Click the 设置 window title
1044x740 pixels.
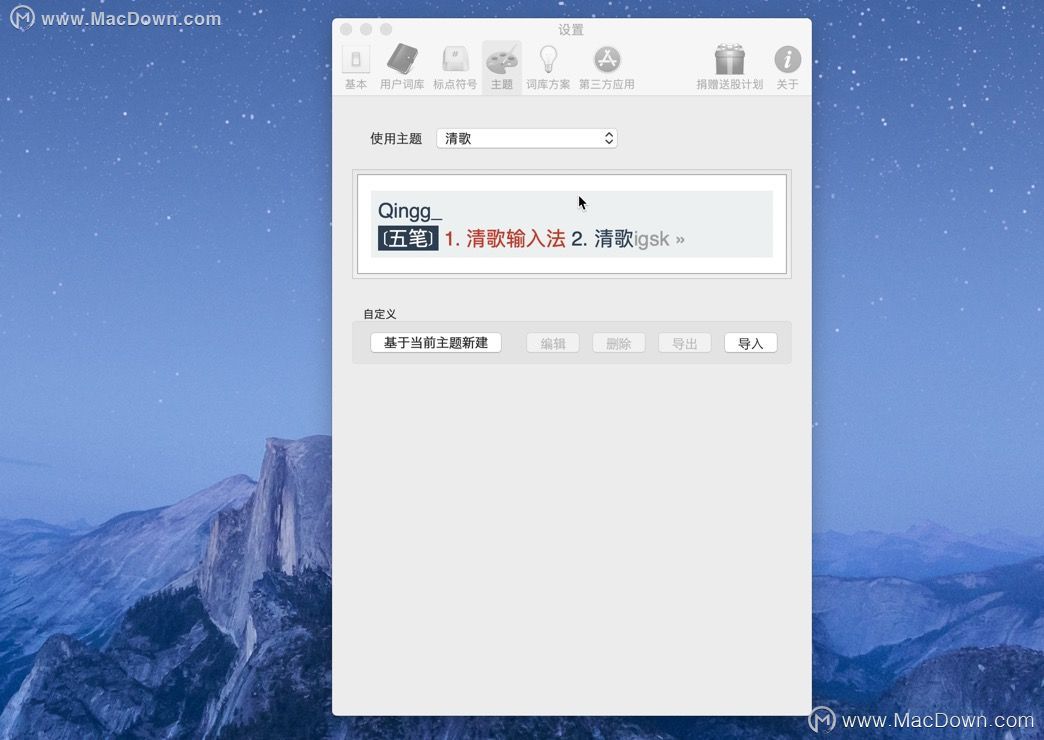coord(571,29)
